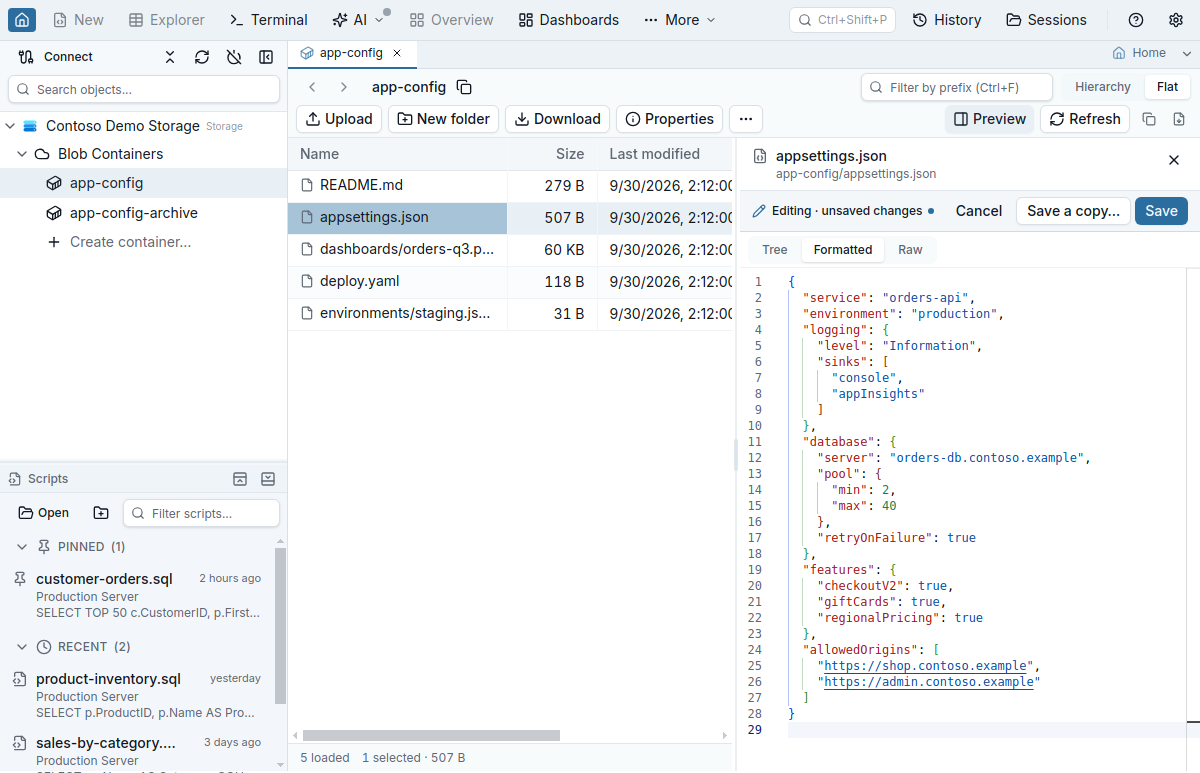Screen dimensions: 1200x773
Task: Click the horizontal scrollbar under file list
Action: pyautogui.click(x=431, y=735)
